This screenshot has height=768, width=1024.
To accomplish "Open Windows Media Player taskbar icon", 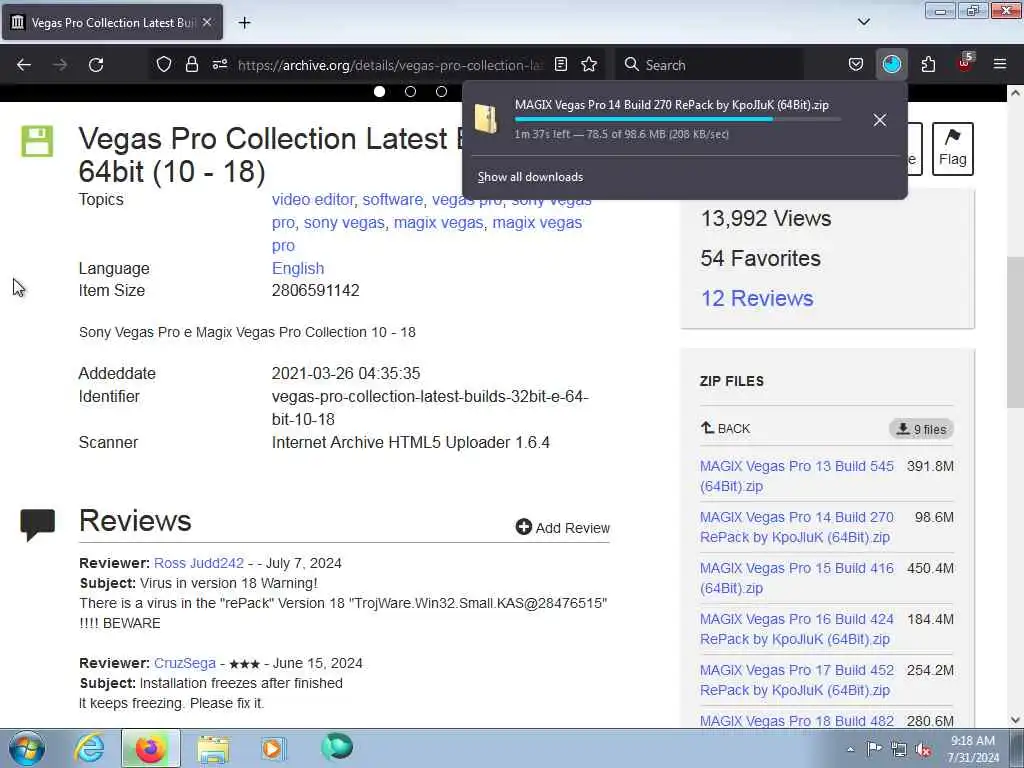I will click(273, 748).
